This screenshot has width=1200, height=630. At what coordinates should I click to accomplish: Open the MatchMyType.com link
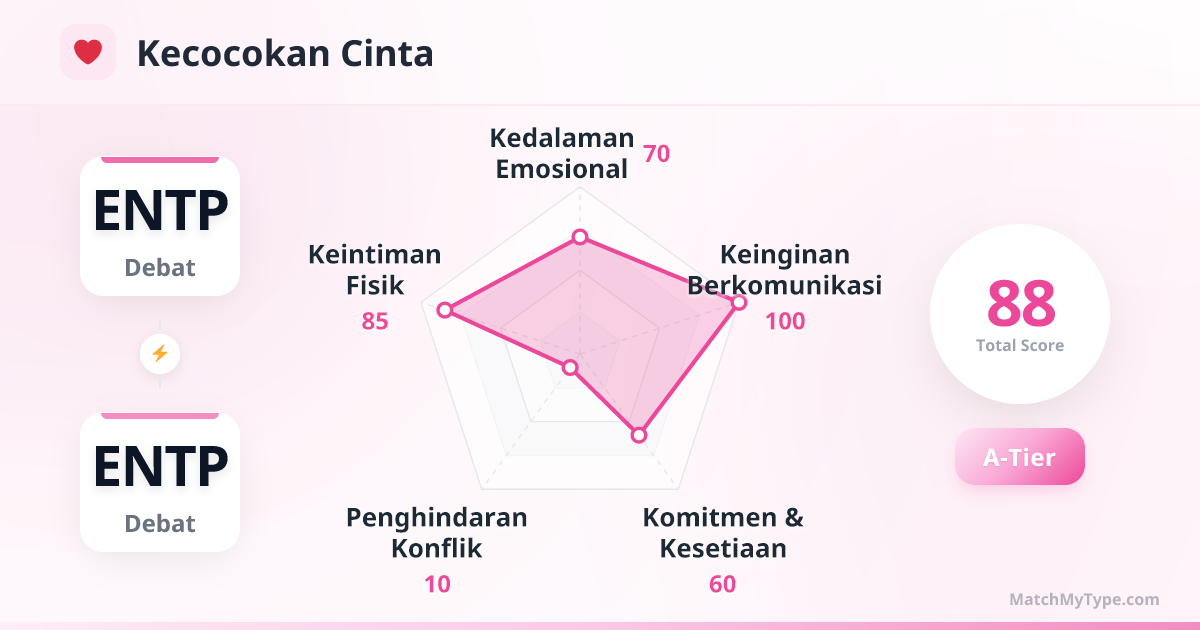tap(1084, 600)
